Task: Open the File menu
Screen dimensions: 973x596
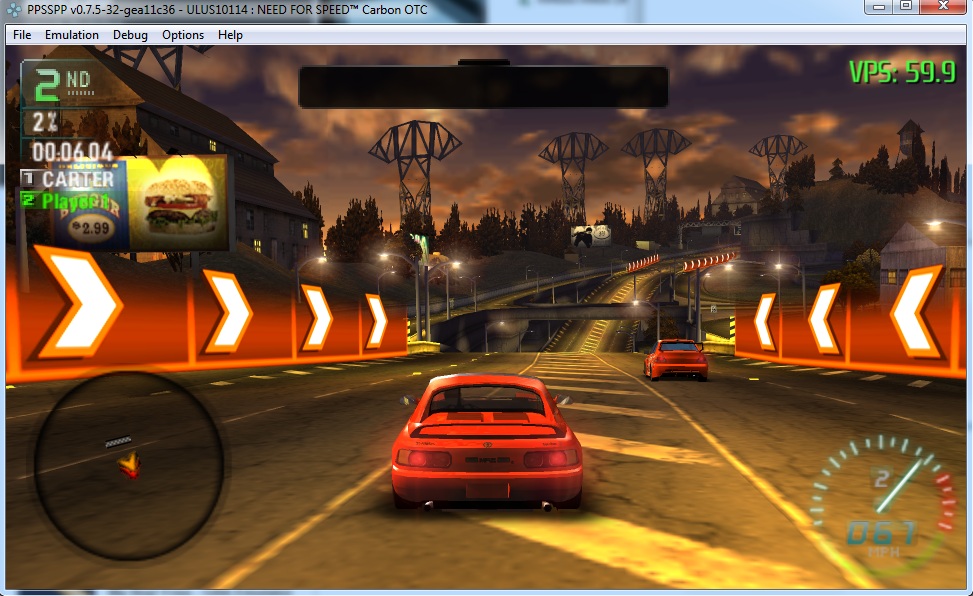Action: point(22,35)
